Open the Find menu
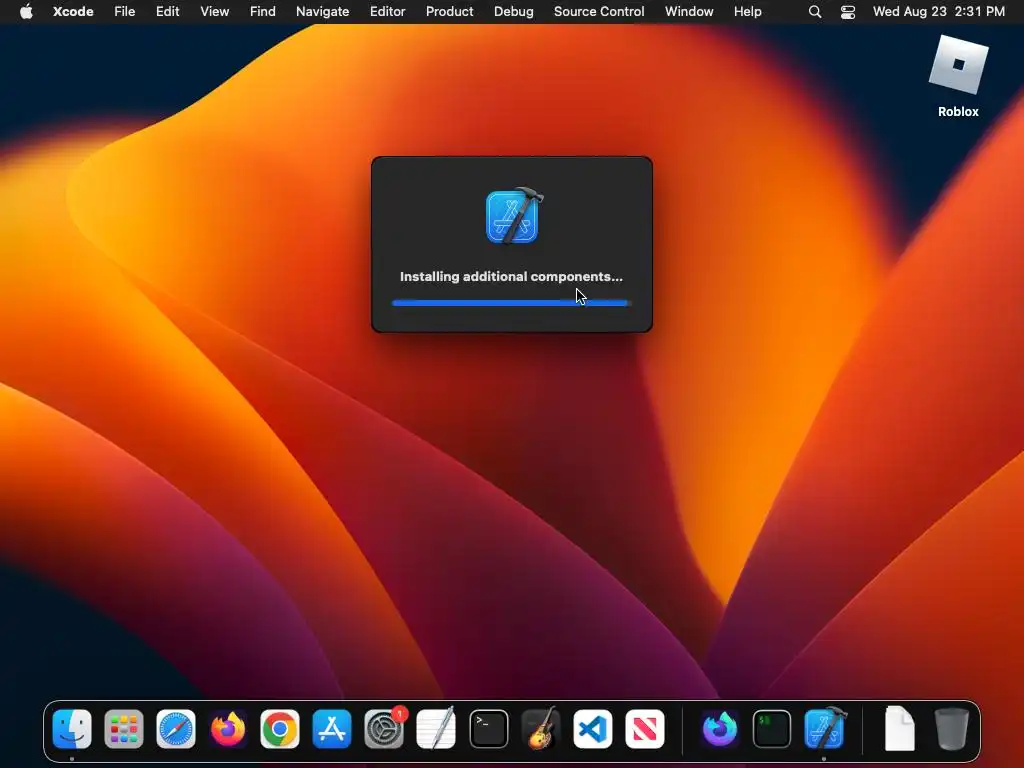This screenshot has width=1024, height=768. pos(263,11)
